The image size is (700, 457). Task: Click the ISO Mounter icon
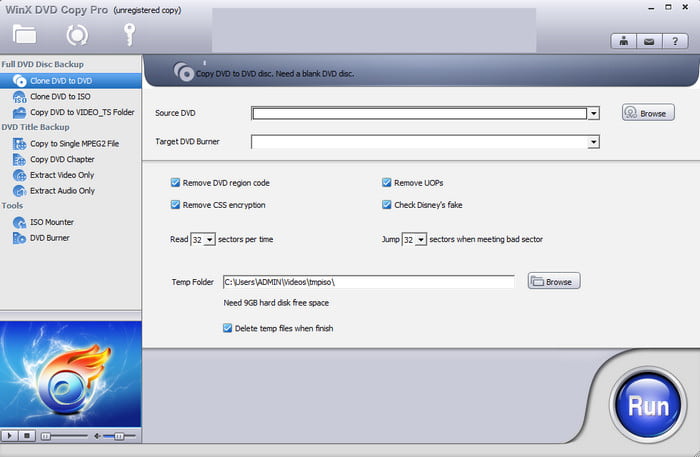(19, 222)
